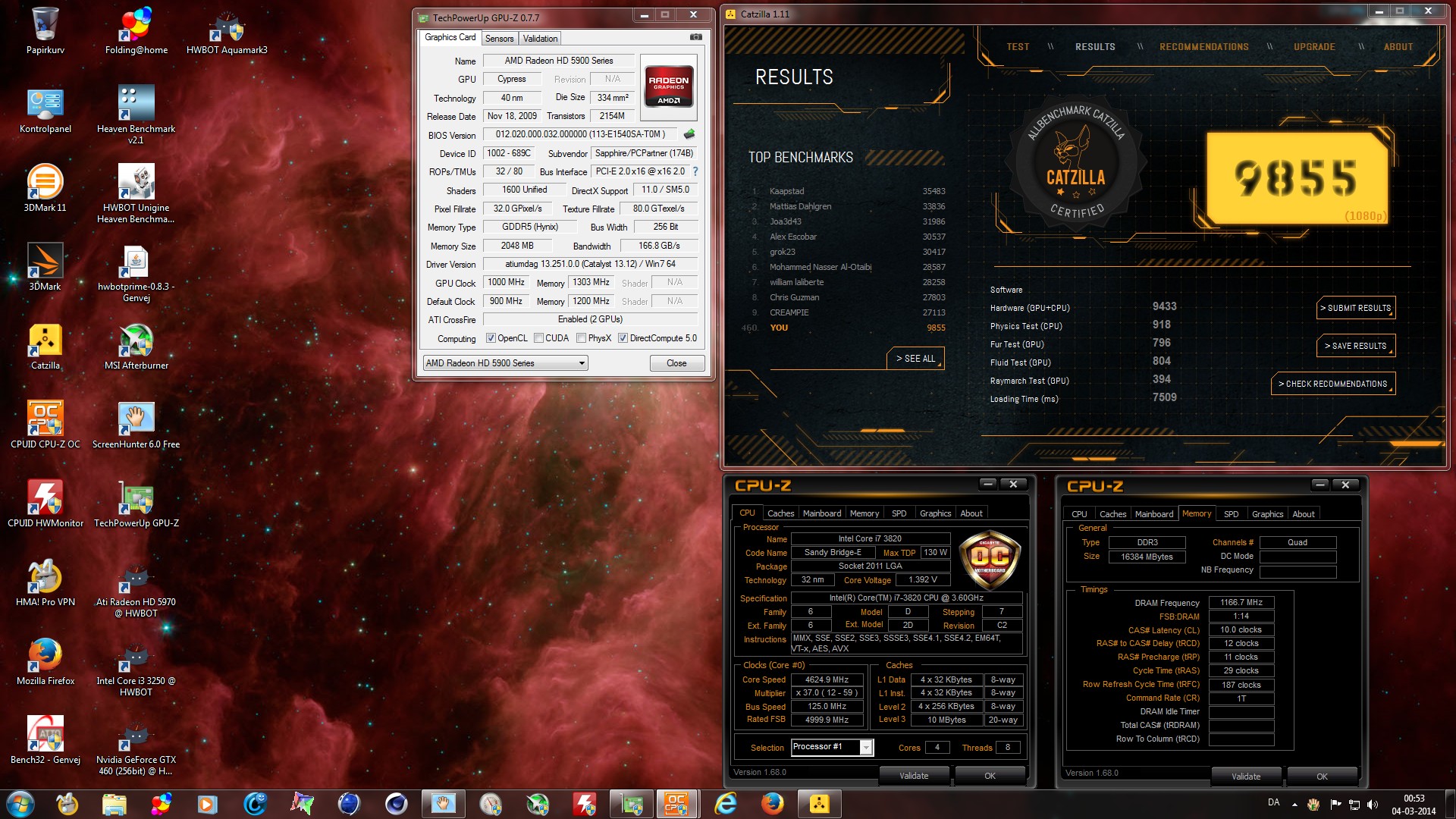The height and width of the screenshot is (819, 1456).
Task: Toggle the PhysX checkbox in GPU-Z
Action: coord(581,338)
